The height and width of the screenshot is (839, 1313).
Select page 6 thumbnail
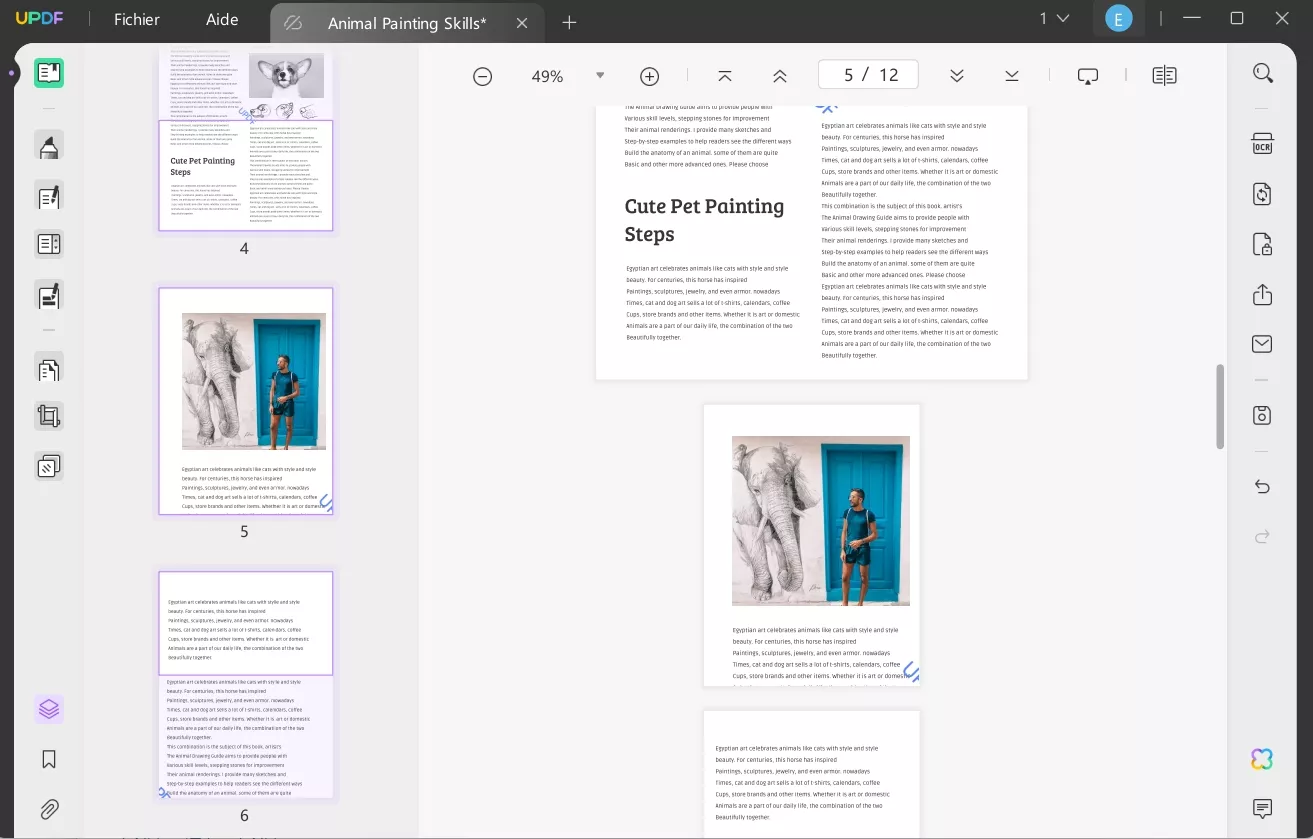245,685
